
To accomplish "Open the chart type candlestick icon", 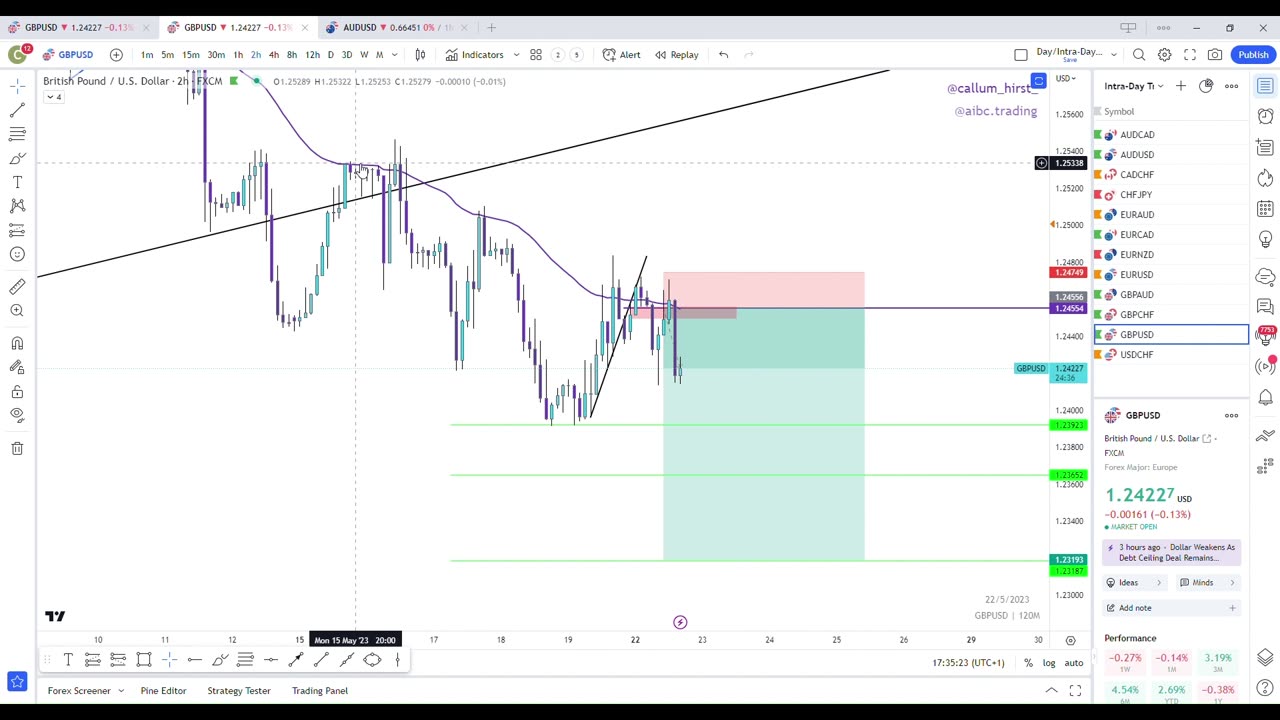I will pyautogui.click(x=420, y=55).
